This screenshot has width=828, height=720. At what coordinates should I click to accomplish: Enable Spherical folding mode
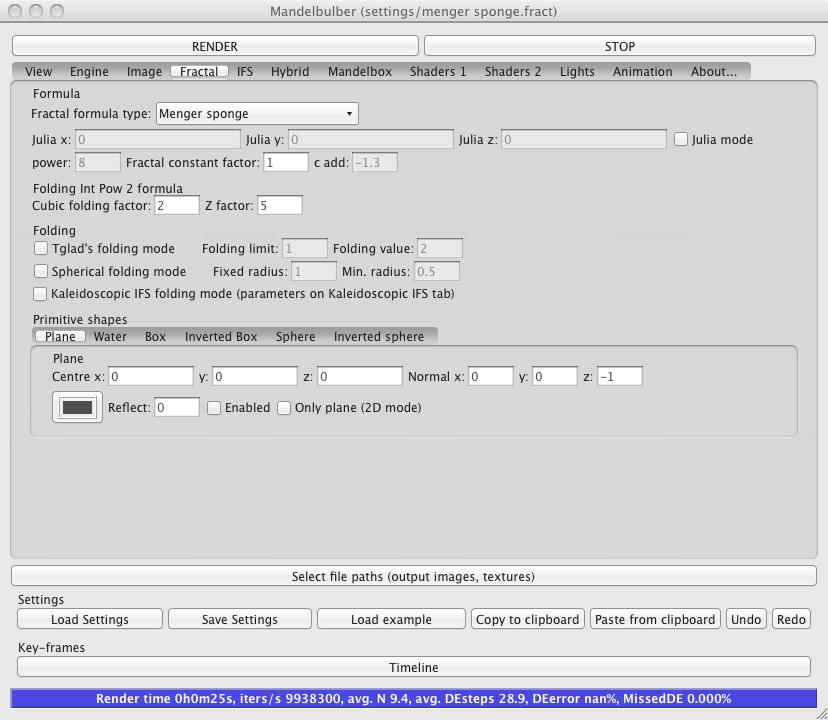tap(41, 271)
